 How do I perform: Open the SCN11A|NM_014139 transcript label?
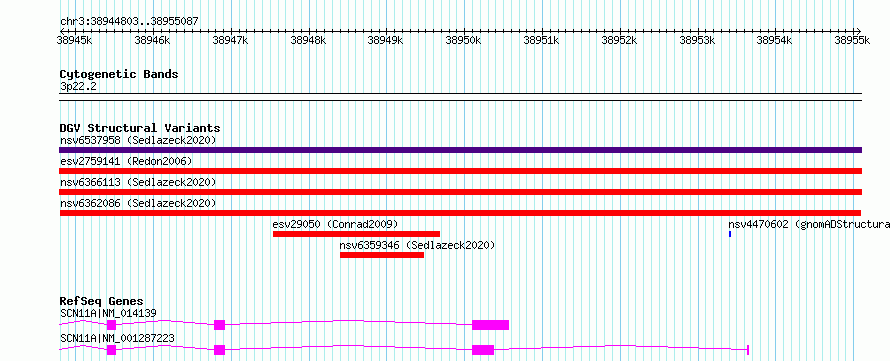[x=108, y=313]
